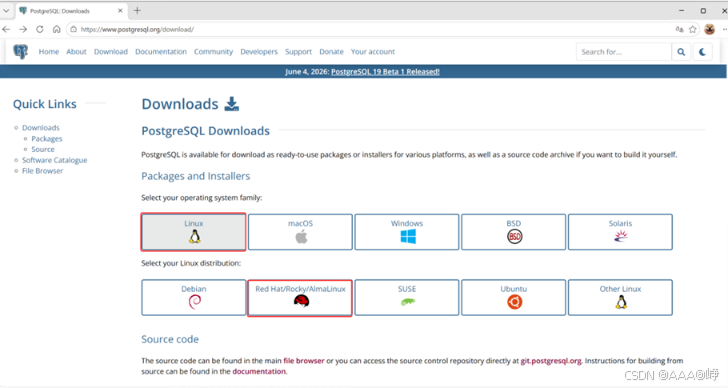Click the browser tab PostgreSQL: Downloads

71,11
